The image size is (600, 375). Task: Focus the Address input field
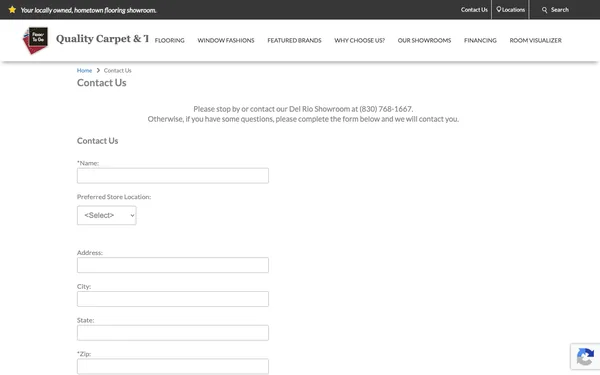click(173, 265)
